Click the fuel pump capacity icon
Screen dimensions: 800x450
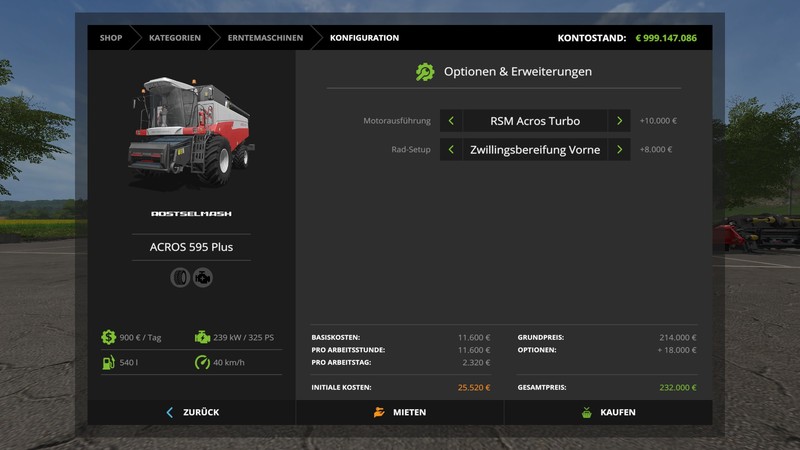pos(108,361)
